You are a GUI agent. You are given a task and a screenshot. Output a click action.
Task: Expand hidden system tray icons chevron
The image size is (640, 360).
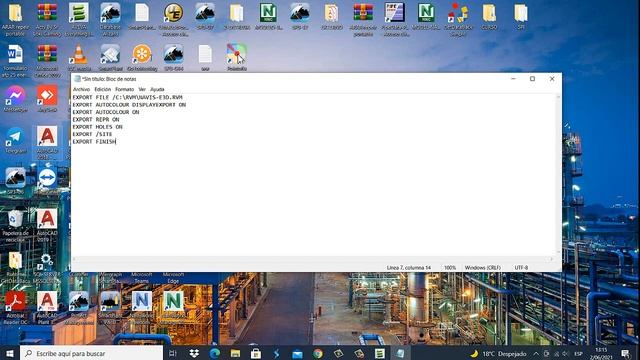tap(536, 353)
